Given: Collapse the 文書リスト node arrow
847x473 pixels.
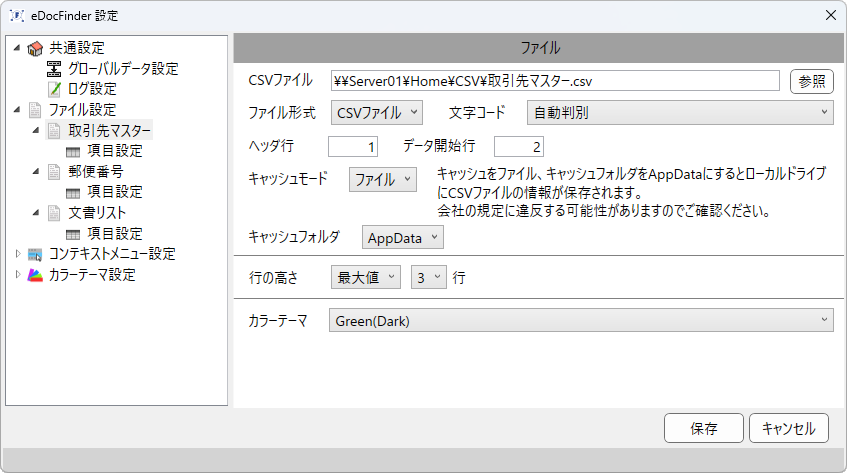Looking at the screenshot, I should click(36, 213).
